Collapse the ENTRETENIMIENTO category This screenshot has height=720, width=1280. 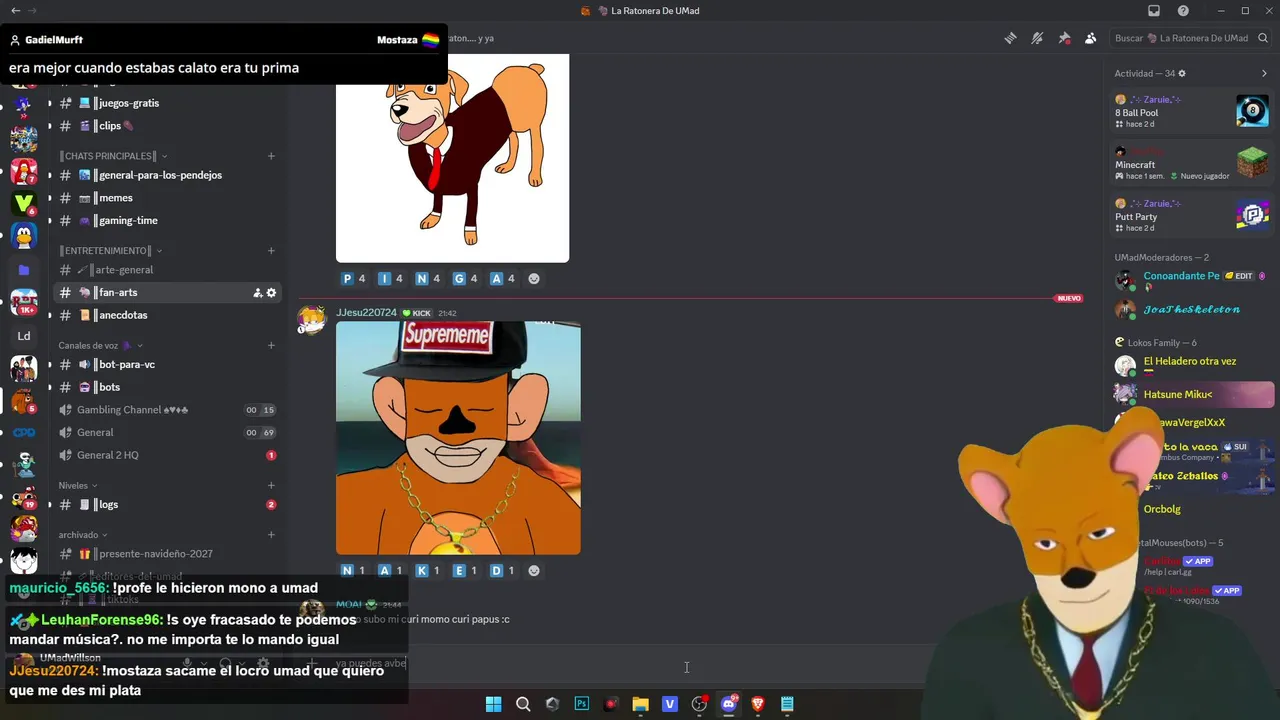[x=111, y=251]
